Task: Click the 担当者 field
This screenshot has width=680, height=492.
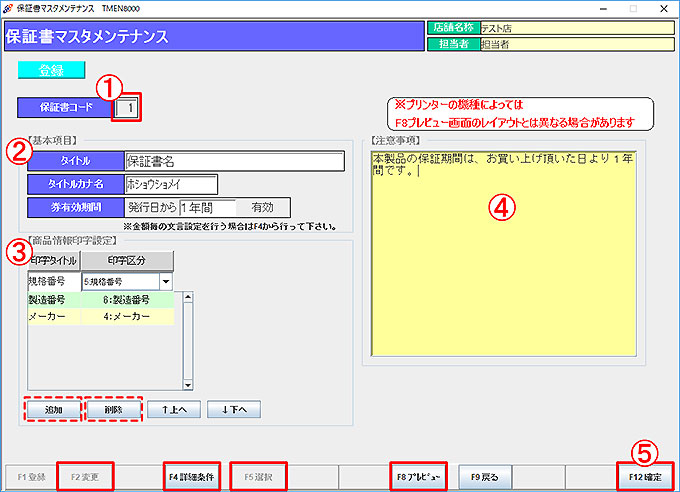Action: (577, 44)
